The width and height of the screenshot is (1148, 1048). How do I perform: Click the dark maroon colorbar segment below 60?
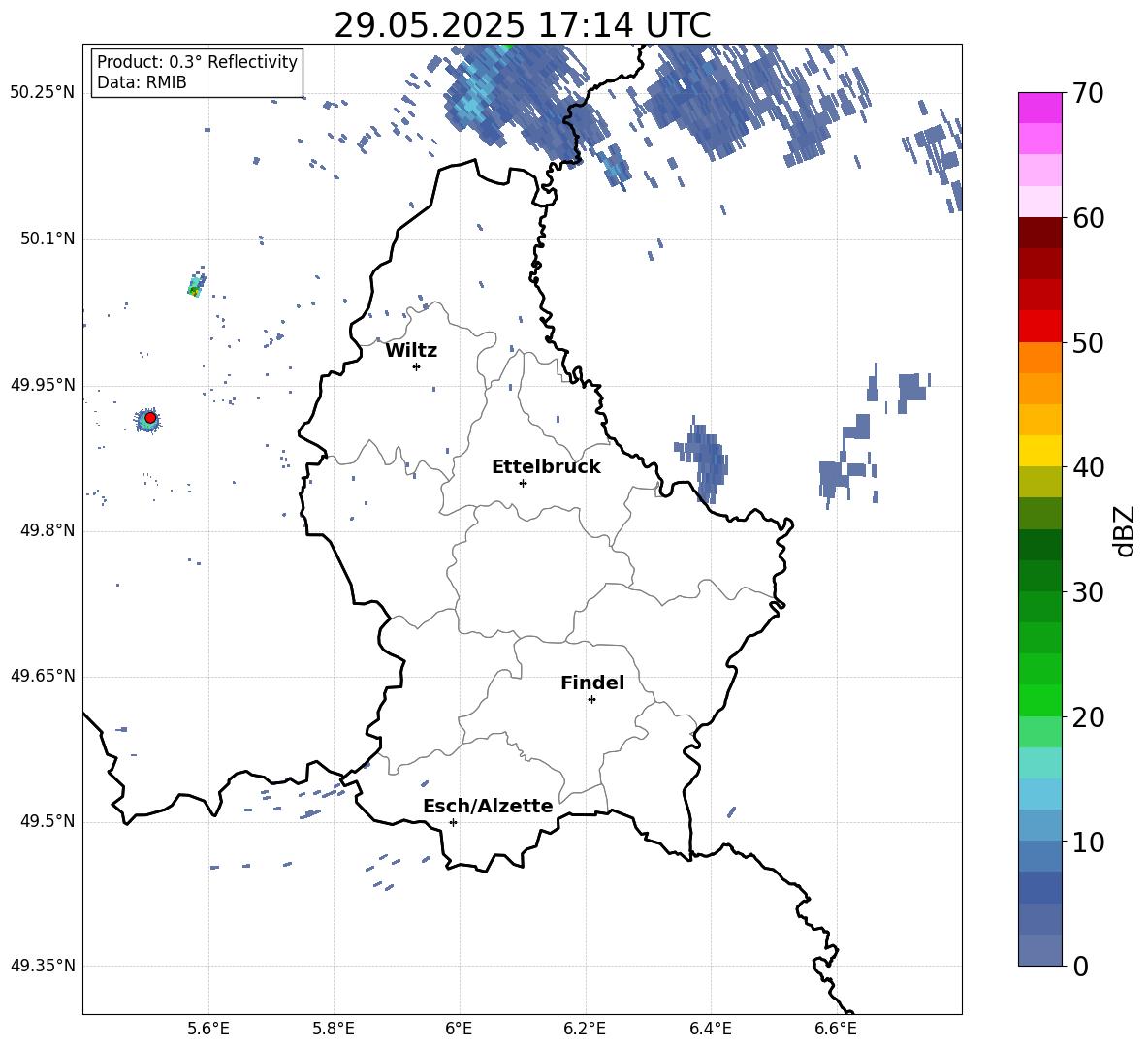[1039, 233]
